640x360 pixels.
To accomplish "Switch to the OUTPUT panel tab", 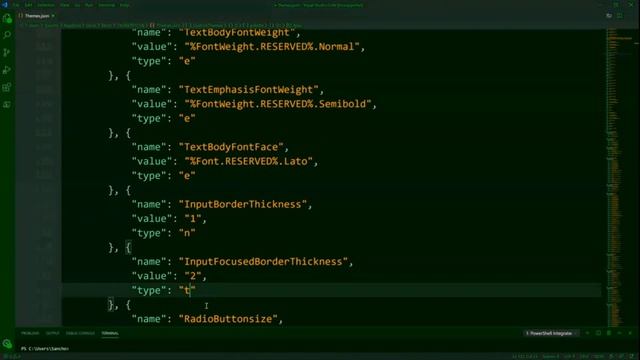I will [x=52, y=333].
